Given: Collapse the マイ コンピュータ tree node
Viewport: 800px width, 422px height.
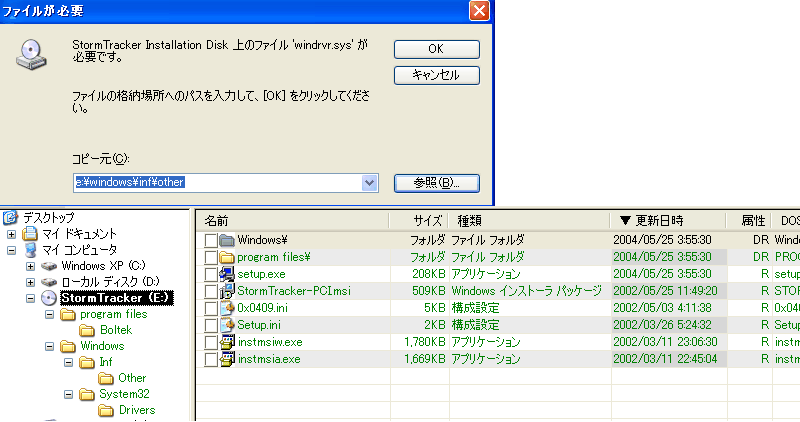Looking at the screenshot, I should [x=11, y=251].
